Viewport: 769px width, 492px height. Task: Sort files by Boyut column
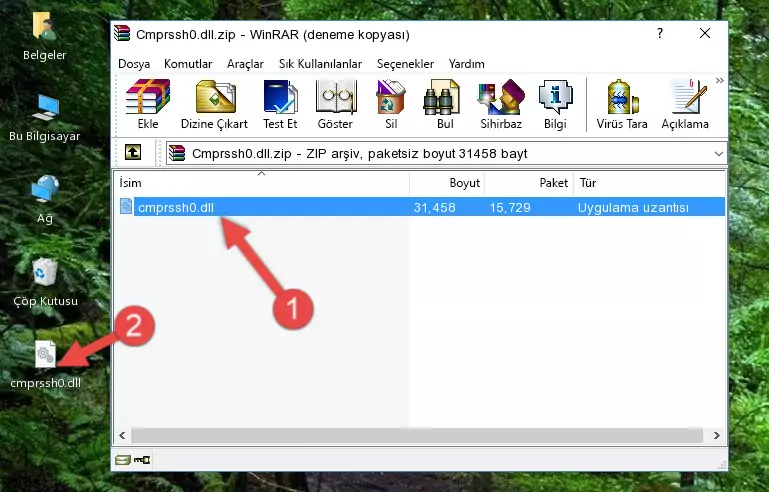coord(447,183)
